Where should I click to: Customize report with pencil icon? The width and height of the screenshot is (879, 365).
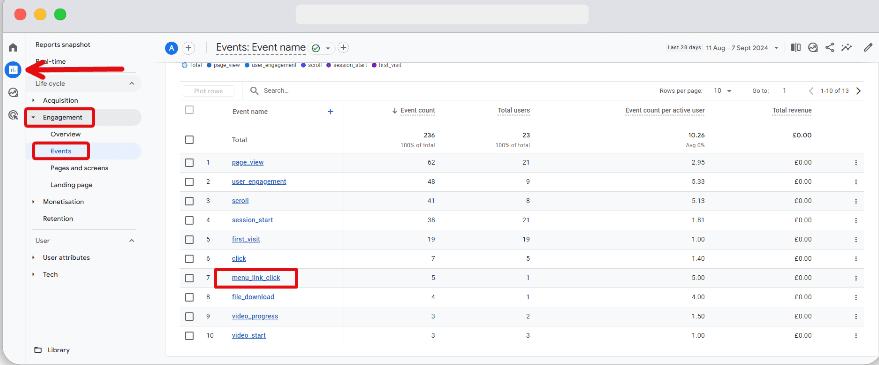(868, 48)
